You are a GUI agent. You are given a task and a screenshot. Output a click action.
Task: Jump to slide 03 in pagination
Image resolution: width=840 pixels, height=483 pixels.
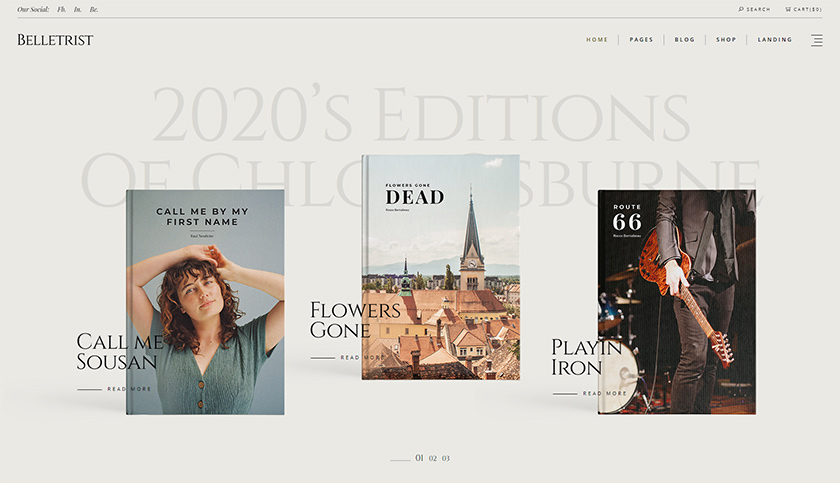[446, 458]
